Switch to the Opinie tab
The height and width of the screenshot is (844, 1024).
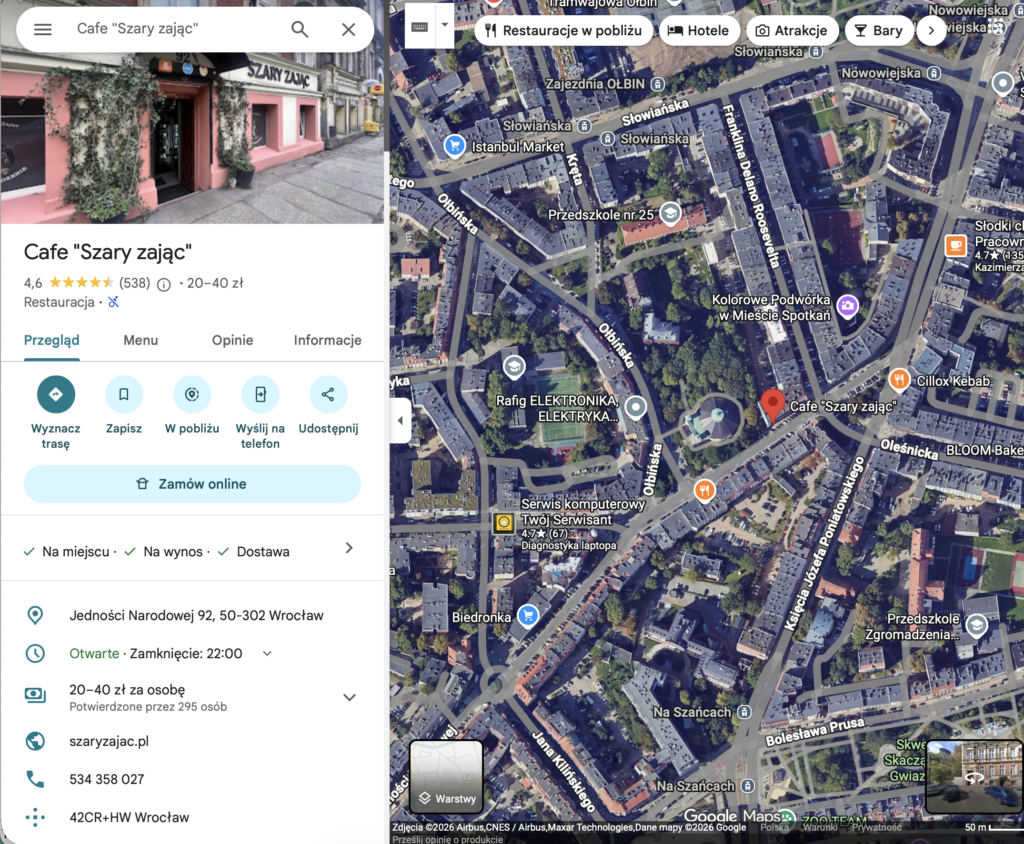pos(232,340)
